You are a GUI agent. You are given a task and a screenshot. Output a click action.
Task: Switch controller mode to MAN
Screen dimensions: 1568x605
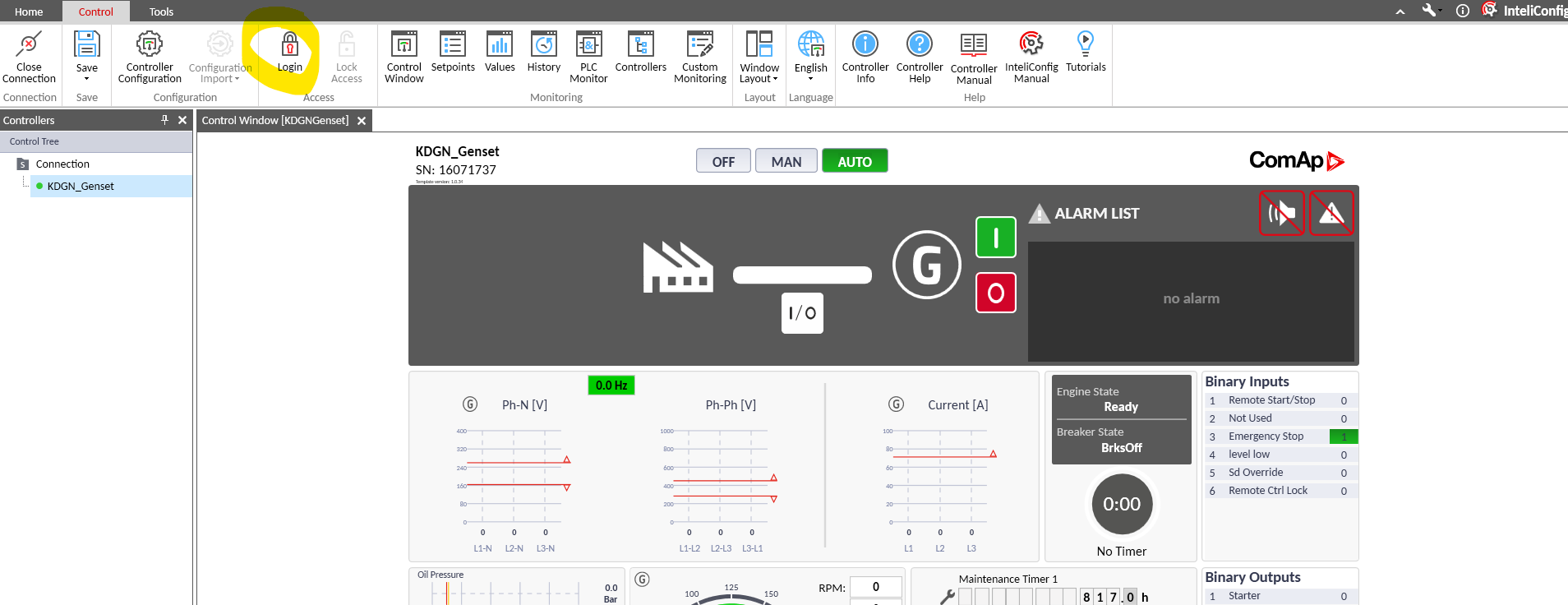[786, 161]
